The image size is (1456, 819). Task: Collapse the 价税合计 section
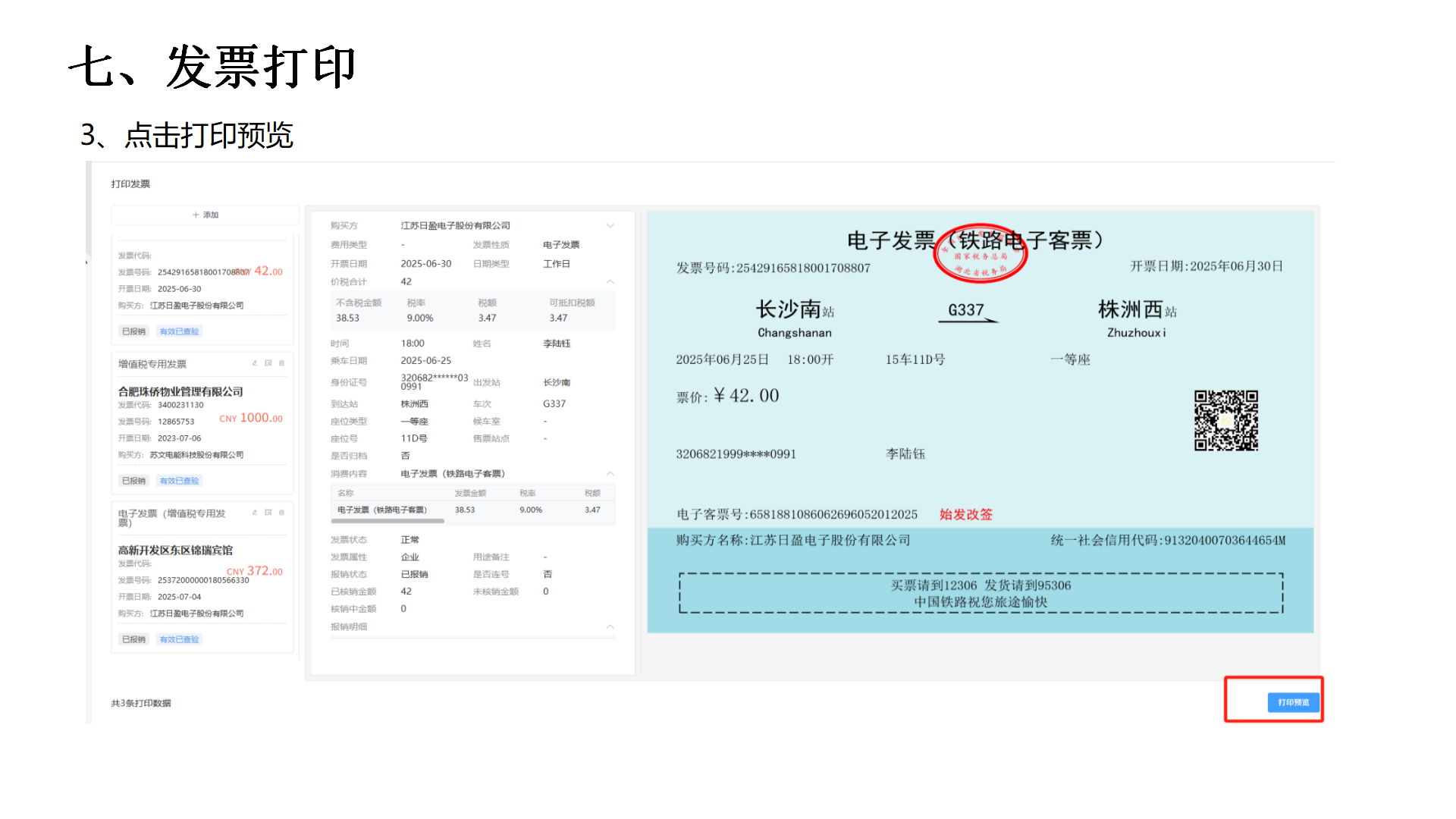point(610,282)
